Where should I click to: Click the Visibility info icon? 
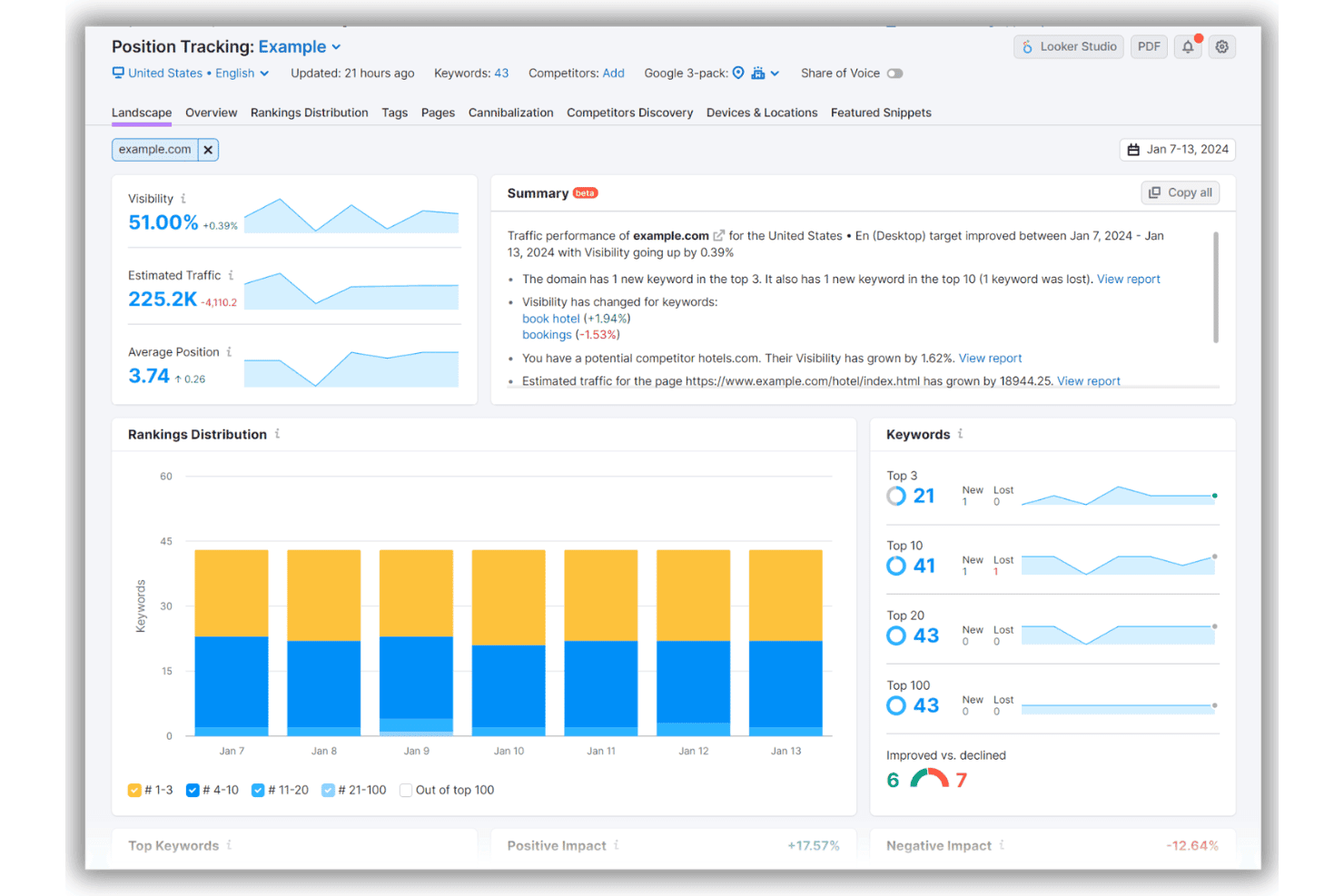(183, 198)
